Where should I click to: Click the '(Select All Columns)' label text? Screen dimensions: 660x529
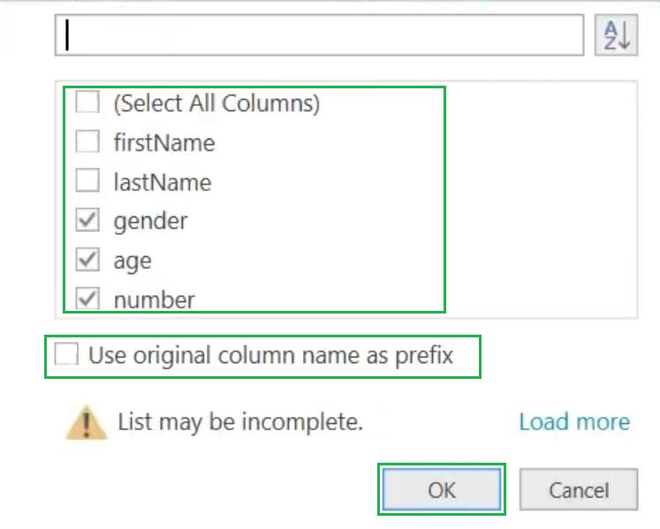[216, 102]
